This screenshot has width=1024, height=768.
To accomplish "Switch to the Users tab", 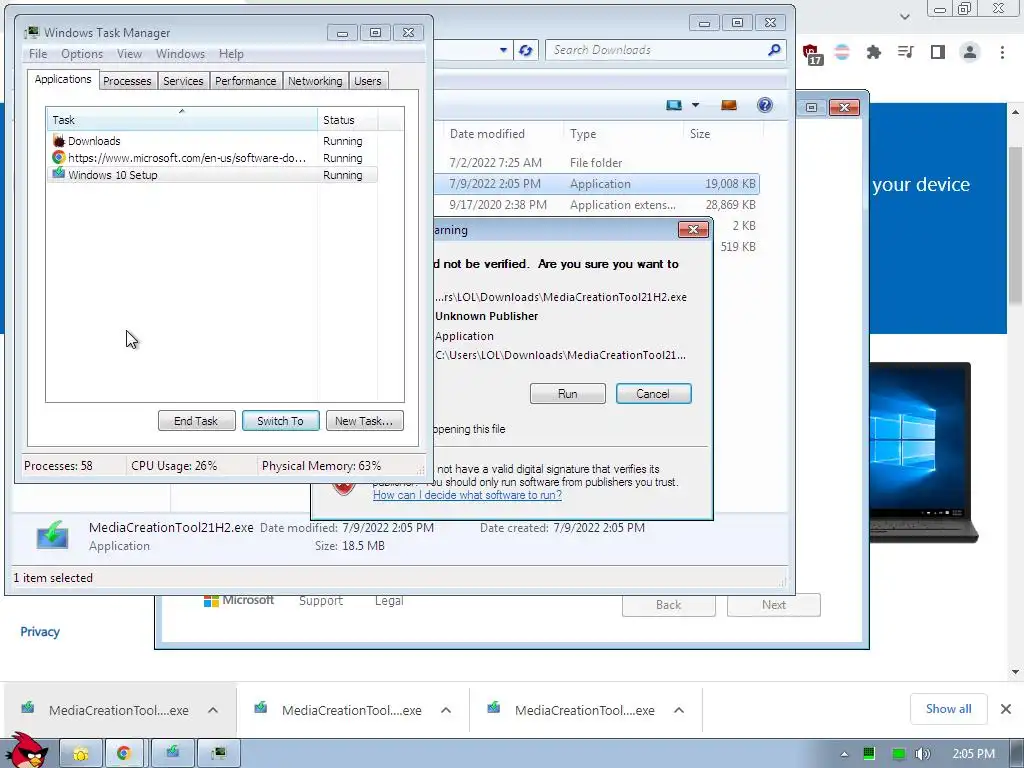I will (x=368, y=81).
